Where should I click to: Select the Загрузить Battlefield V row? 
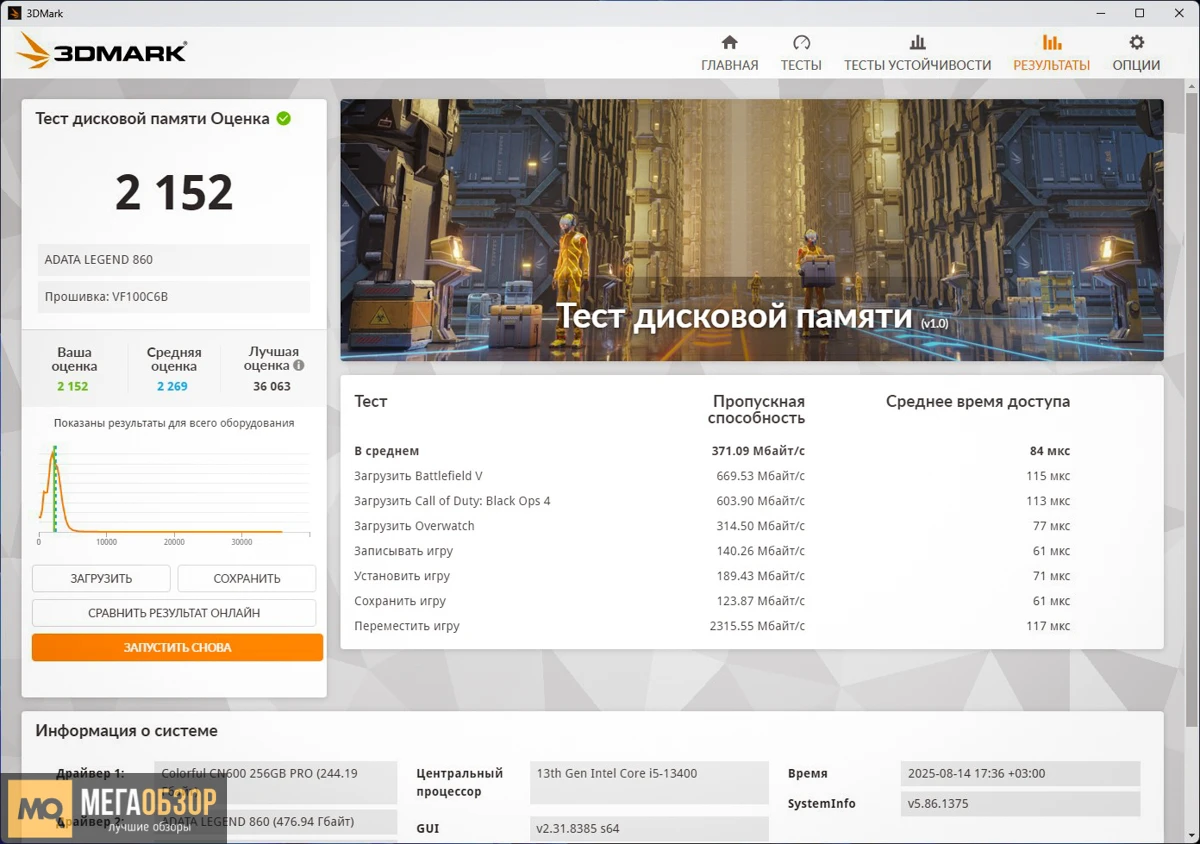(712, 476)
